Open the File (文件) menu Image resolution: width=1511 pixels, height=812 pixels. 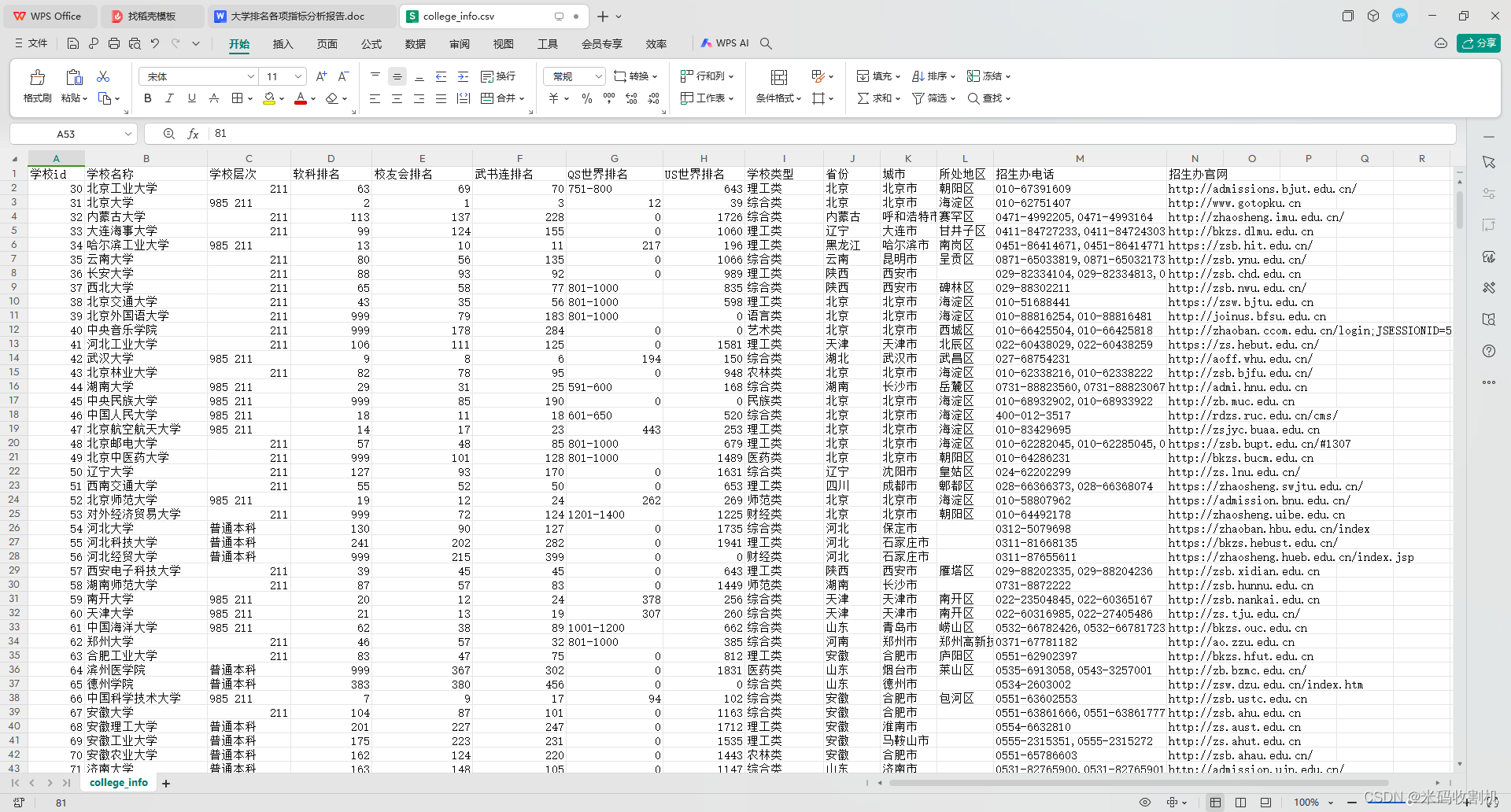(31, 43)
